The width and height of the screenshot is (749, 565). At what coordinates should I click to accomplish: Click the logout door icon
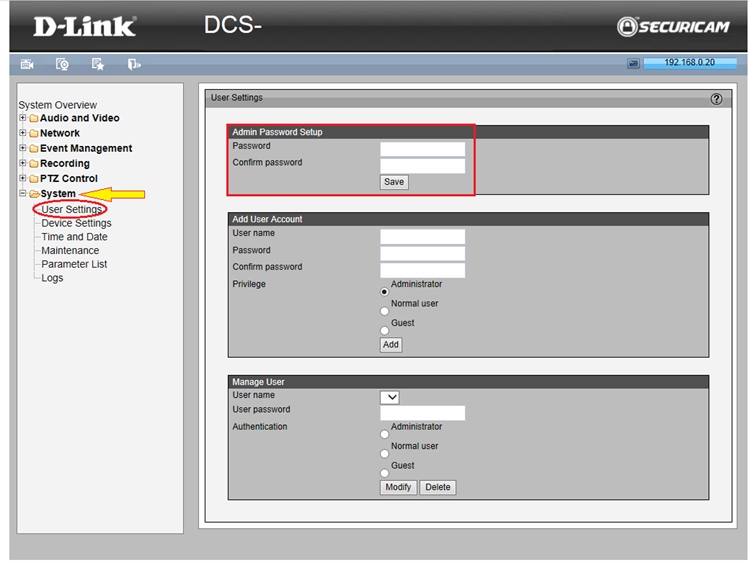(134, 65)
